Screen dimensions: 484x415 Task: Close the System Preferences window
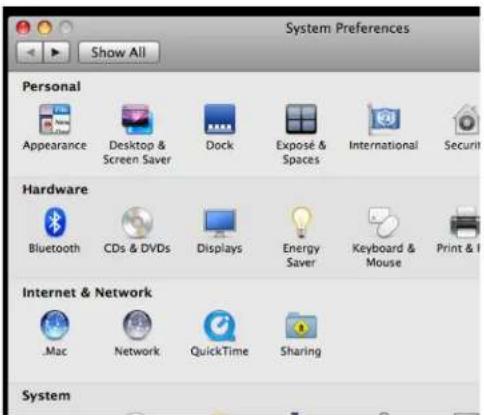(x=23, y=27)
